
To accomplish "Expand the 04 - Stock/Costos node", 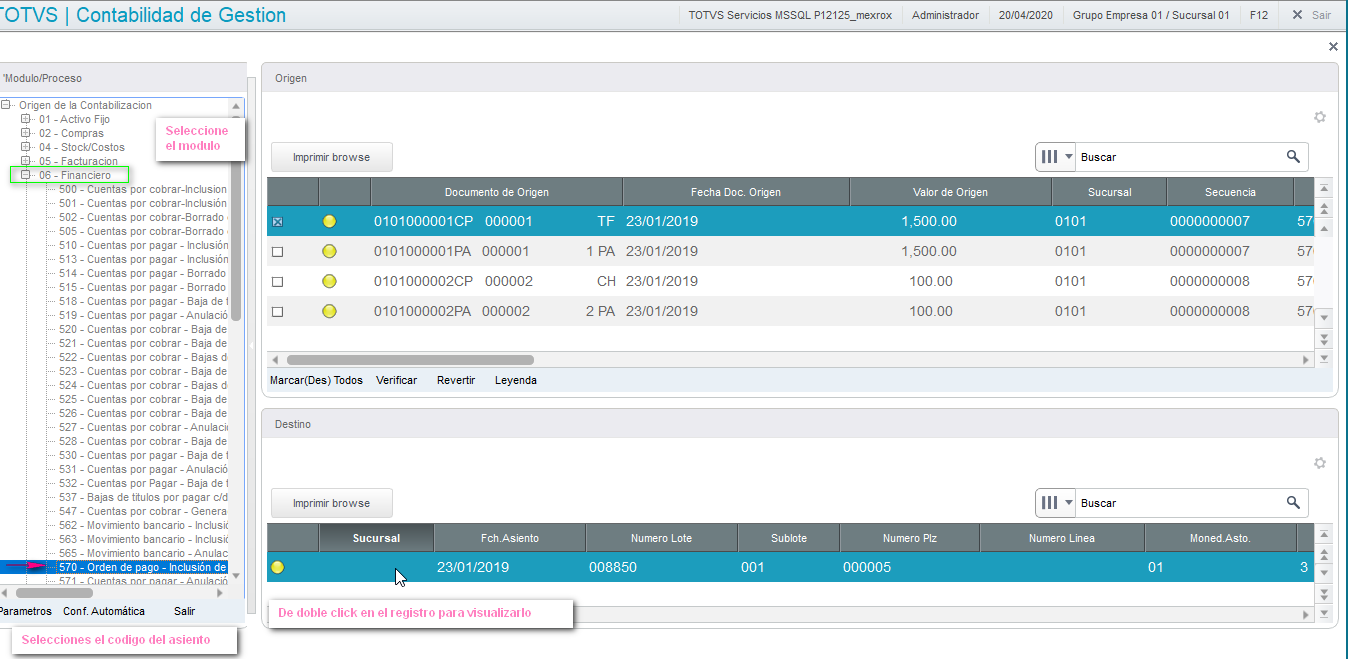I will tap(26, 147).
